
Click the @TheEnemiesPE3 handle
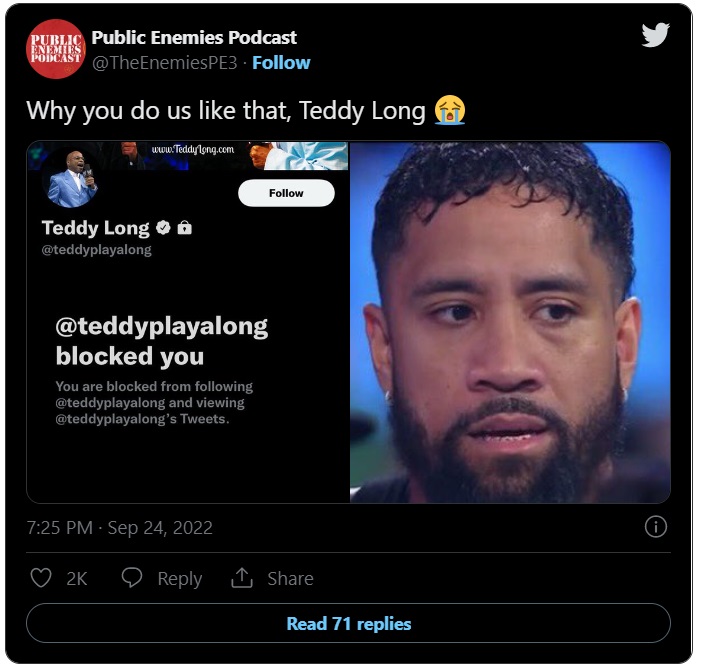pos(165,63)
